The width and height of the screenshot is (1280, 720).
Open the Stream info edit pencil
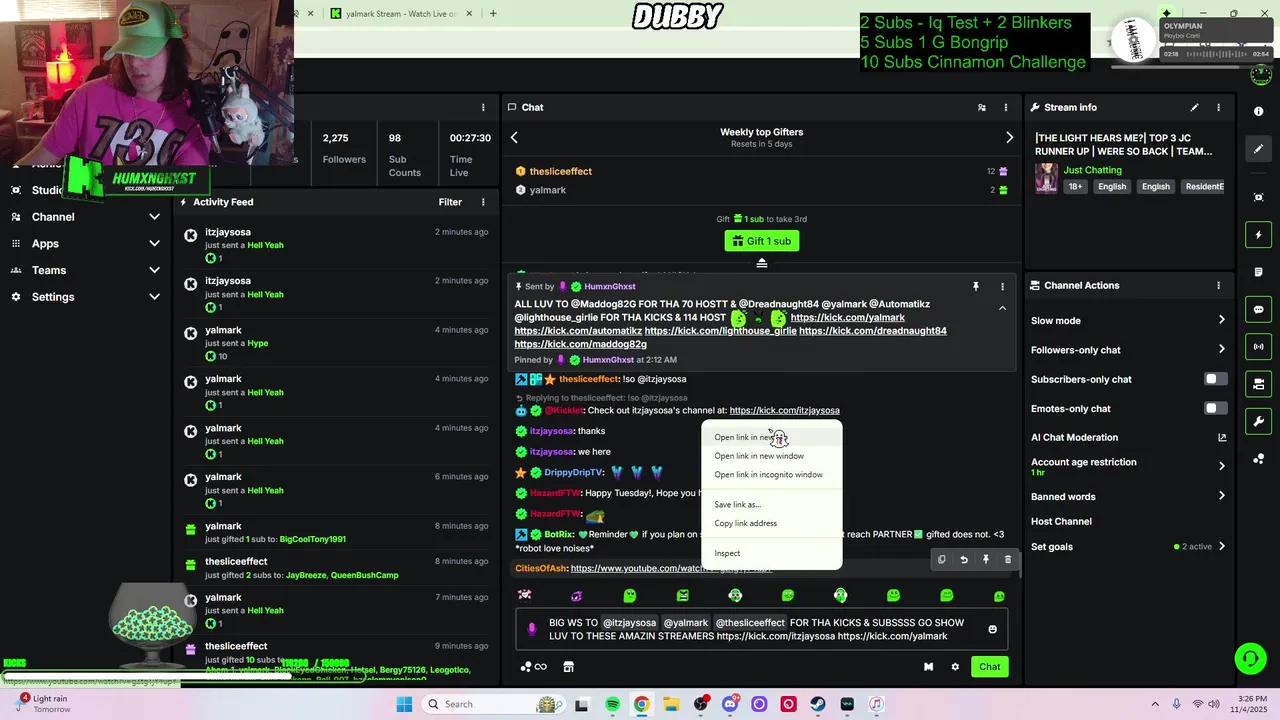coord(1194,107)
